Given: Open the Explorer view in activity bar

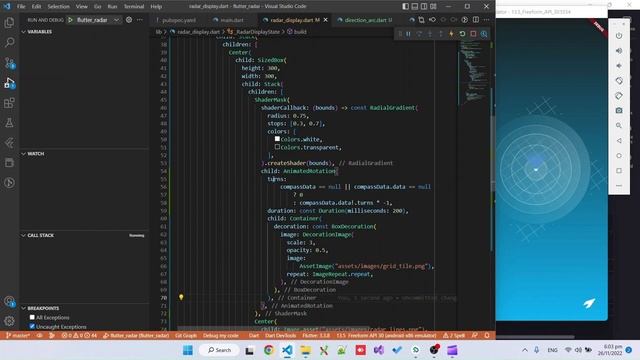Looking at the screenshot, I should click(x=9, y=22).
